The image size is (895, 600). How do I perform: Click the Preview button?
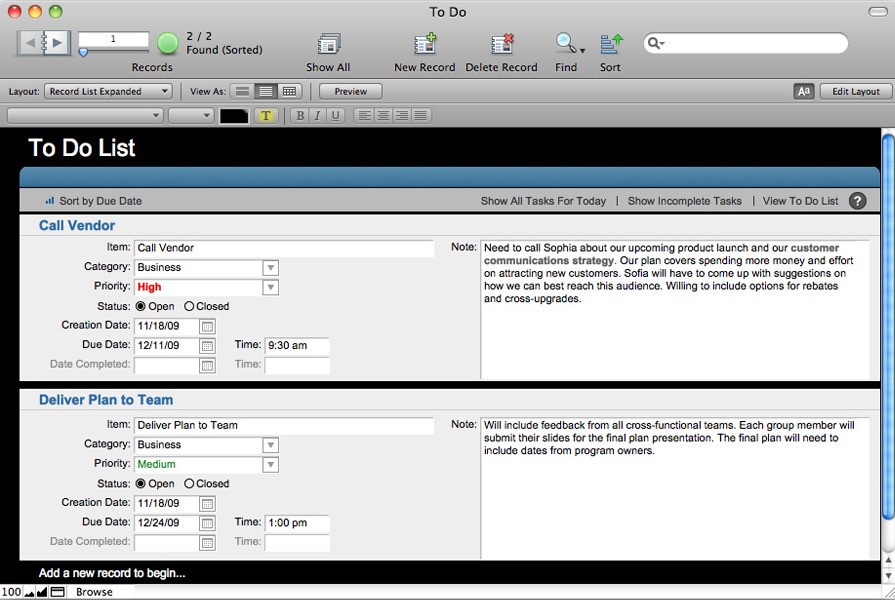click(x=350, y=92)
